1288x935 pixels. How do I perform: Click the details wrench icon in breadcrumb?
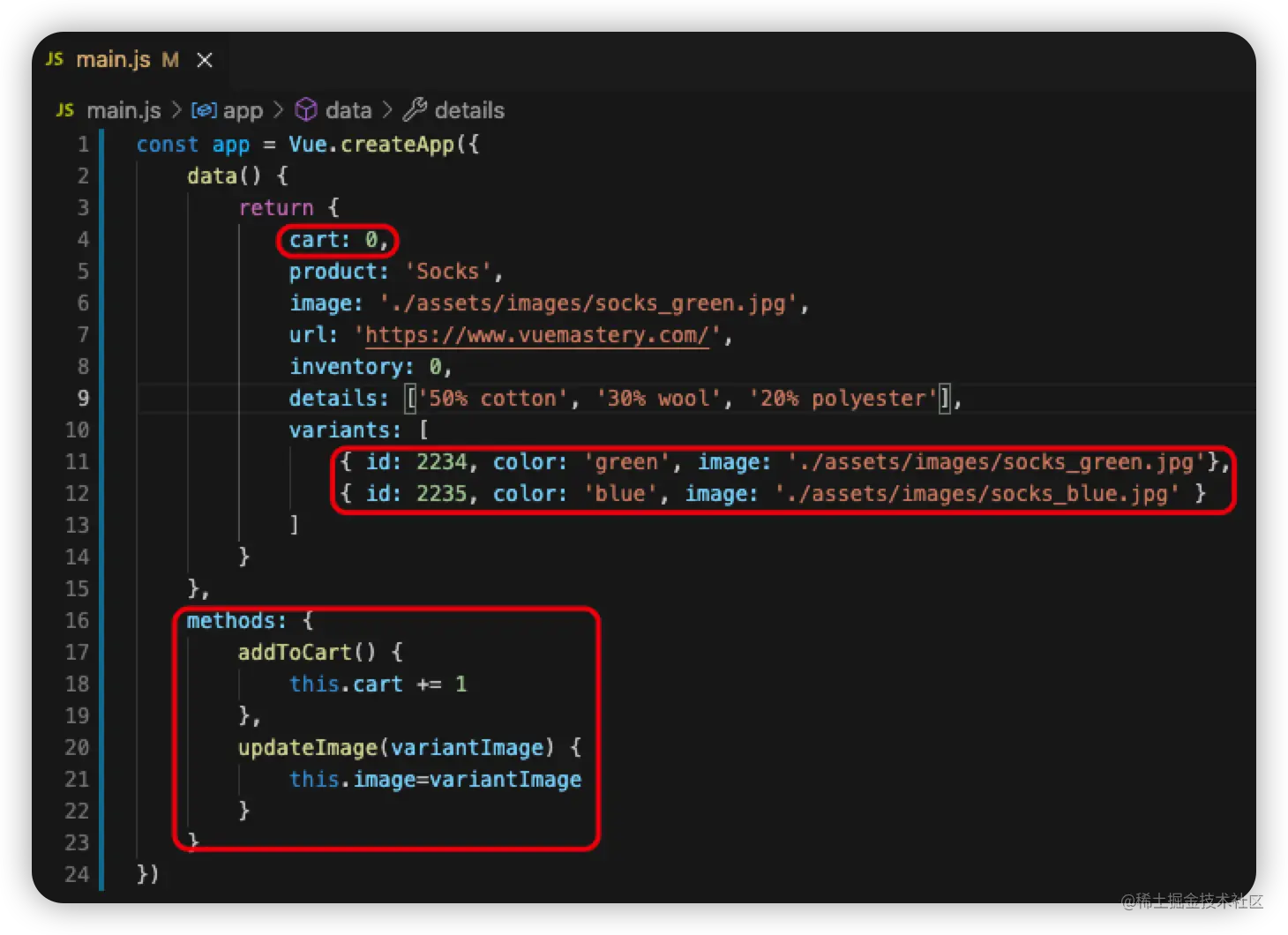tap(415, 109)
